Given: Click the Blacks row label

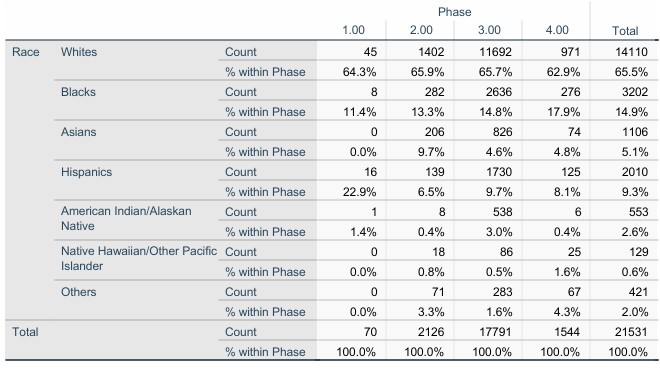Looking at the screenshot, I should pyautogui.click(x=78, y=92).
